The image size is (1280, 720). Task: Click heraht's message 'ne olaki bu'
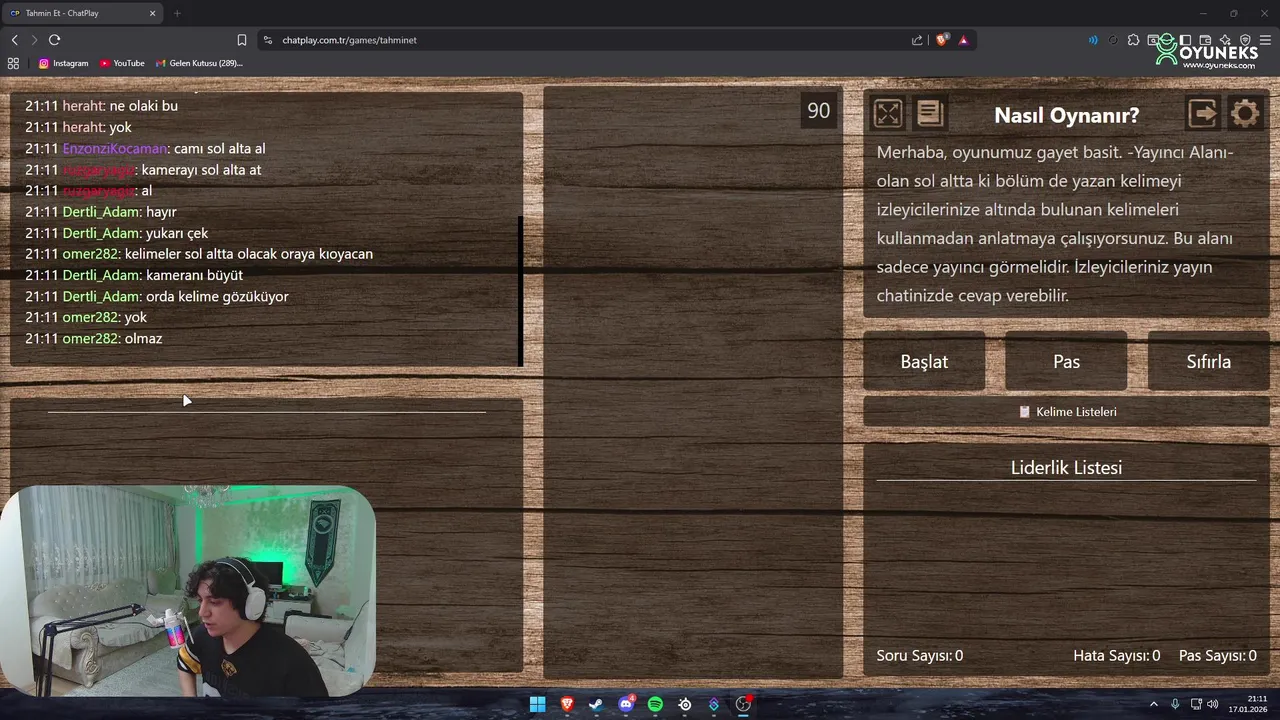coord(144,106)
